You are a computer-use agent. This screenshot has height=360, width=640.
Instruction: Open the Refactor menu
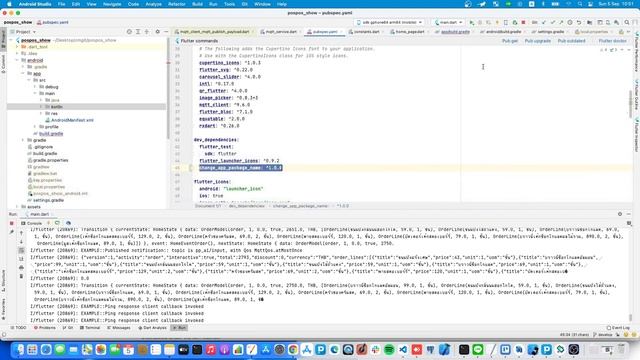coord(177,4)
